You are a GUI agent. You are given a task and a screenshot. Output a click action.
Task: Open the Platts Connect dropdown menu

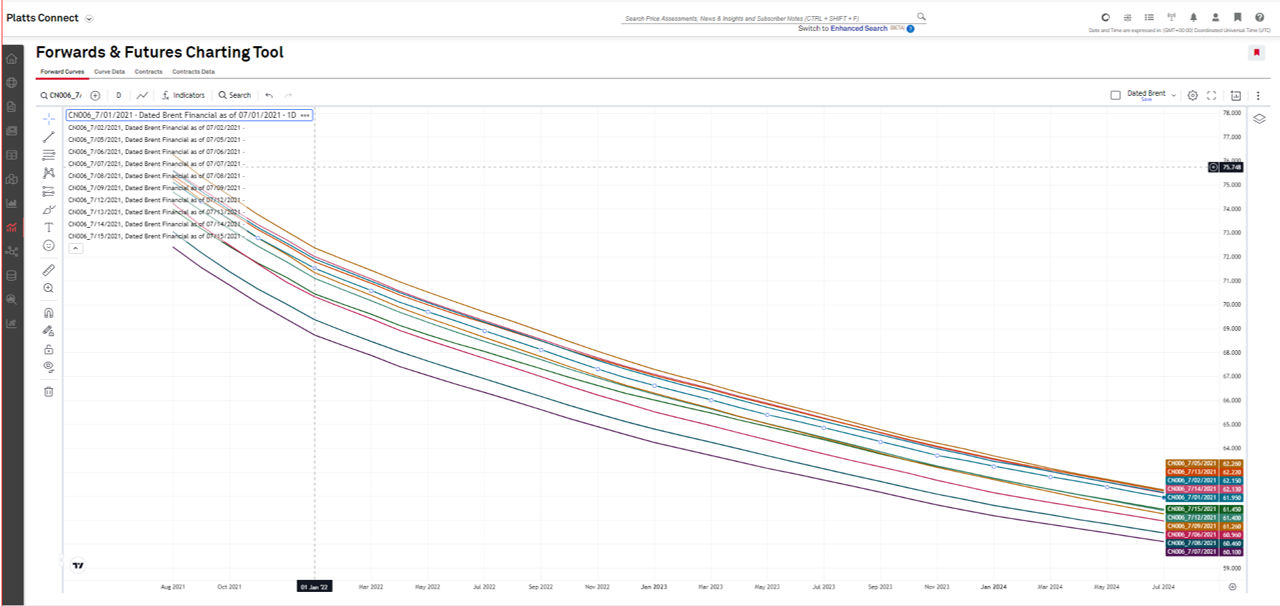tap(89, 19)
